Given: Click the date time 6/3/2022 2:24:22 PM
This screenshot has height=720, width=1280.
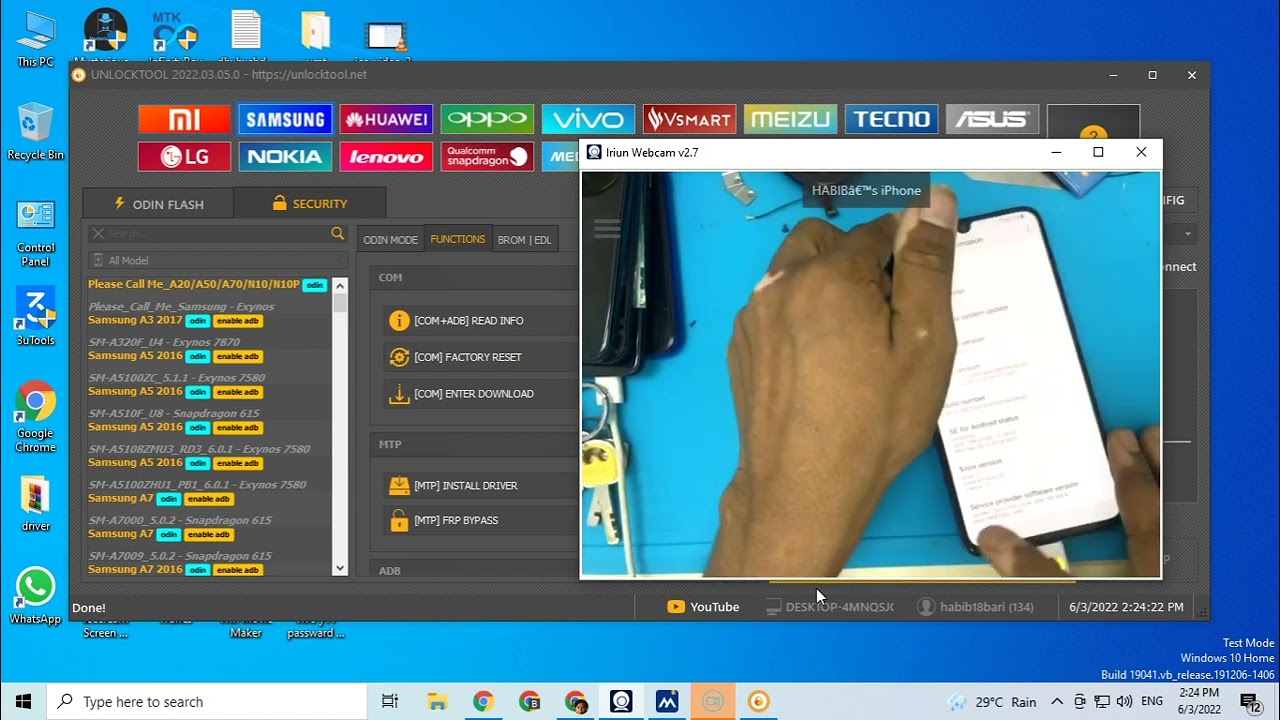Looking at the screenshot, I should click(1126, 607).
